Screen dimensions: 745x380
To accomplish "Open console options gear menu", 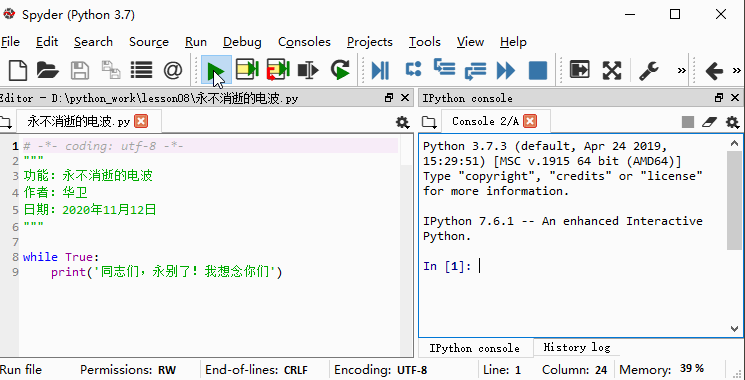I will 732,123.
